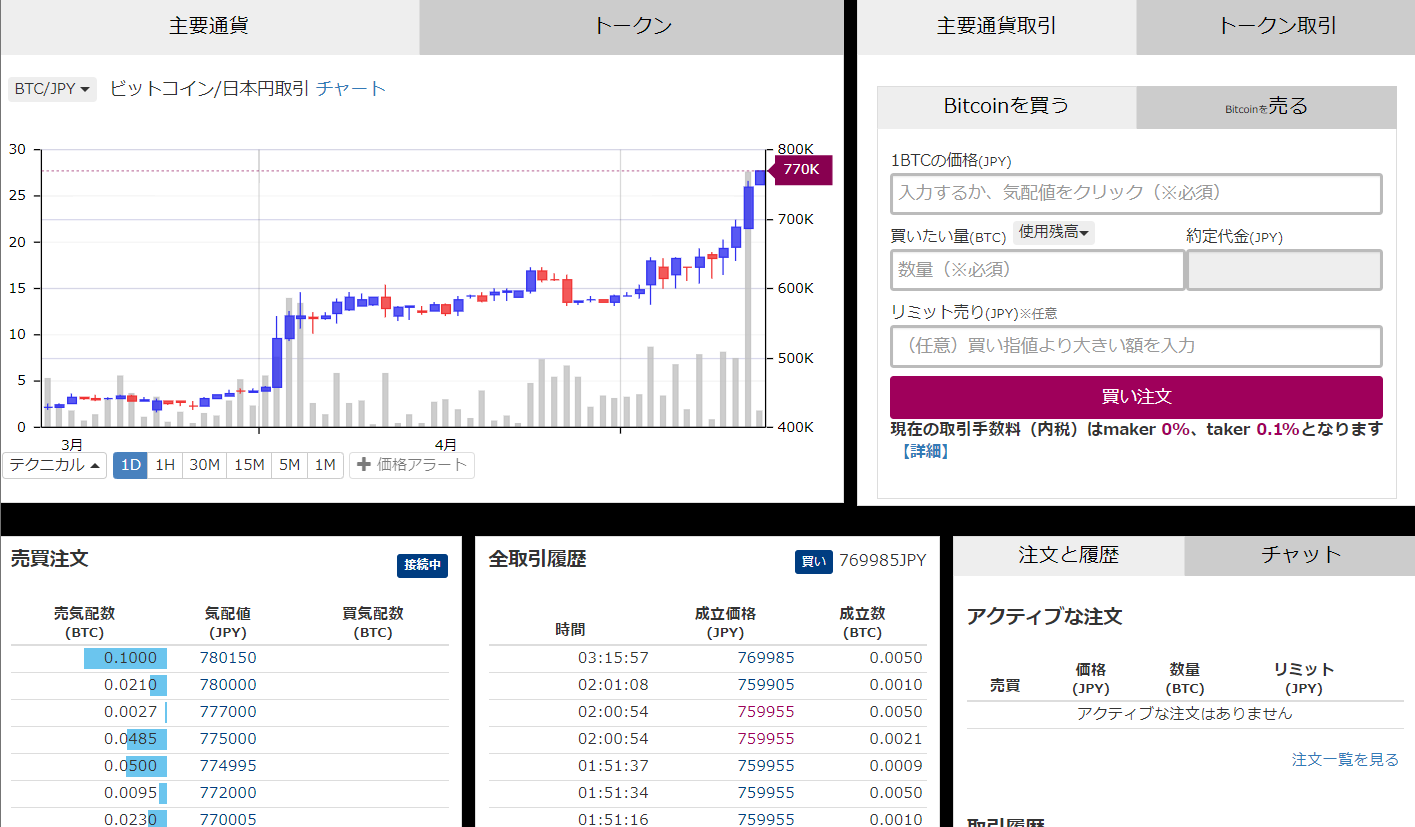This screenshot has height=827, width=1415.
Task: Select the 1D chart interval
Action: click(130, 465)
